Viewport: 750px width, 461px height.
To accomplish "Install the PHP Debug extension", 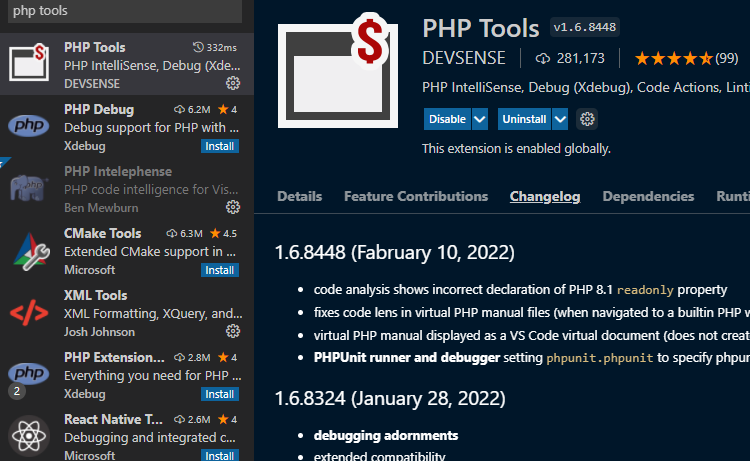I will pyautogui.click(x=220, y=146).
